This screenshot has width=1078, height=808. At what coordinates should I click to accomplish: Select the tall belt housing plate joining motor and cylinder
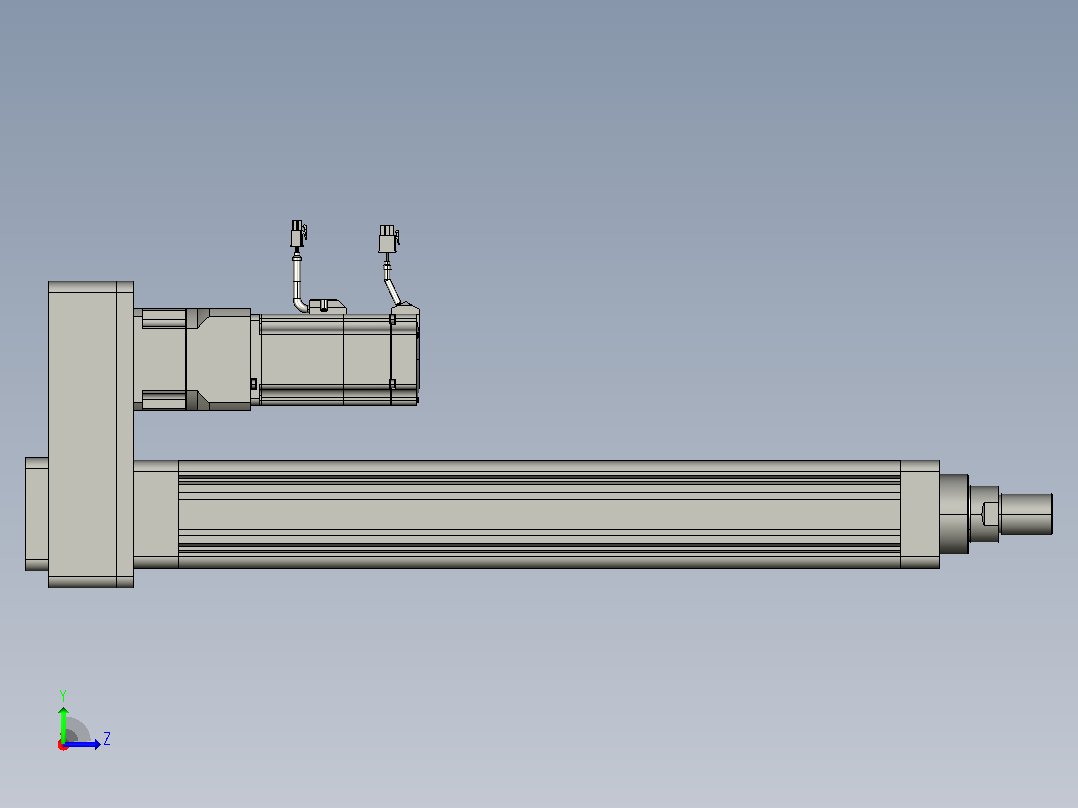pos(91,434)
